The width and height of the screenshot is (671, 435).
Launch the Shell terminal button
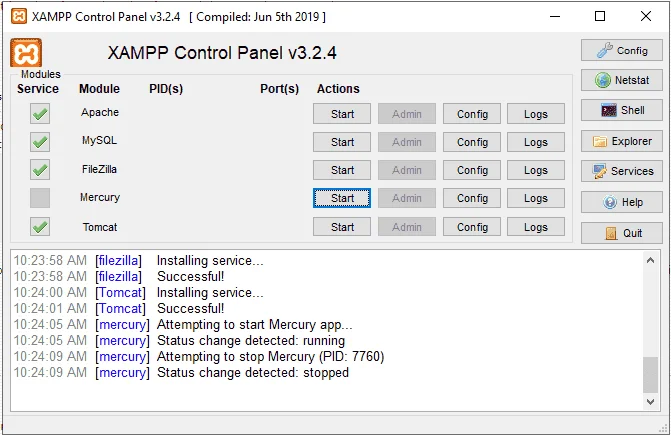[621, 110]
